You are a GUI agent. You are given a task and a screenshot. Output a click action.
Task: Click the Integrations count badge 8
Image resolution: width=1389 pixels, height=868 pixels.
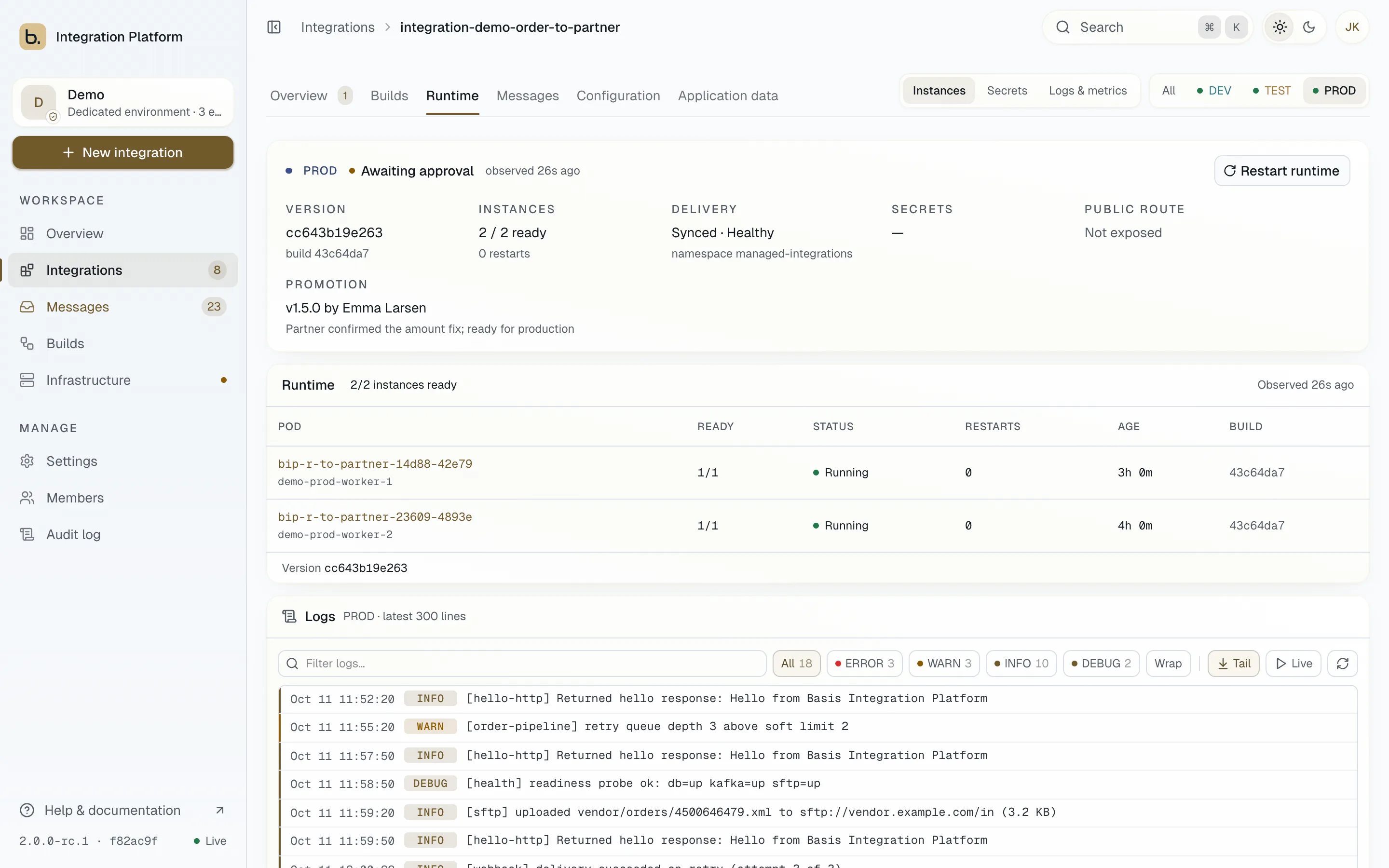coord(217,270)
